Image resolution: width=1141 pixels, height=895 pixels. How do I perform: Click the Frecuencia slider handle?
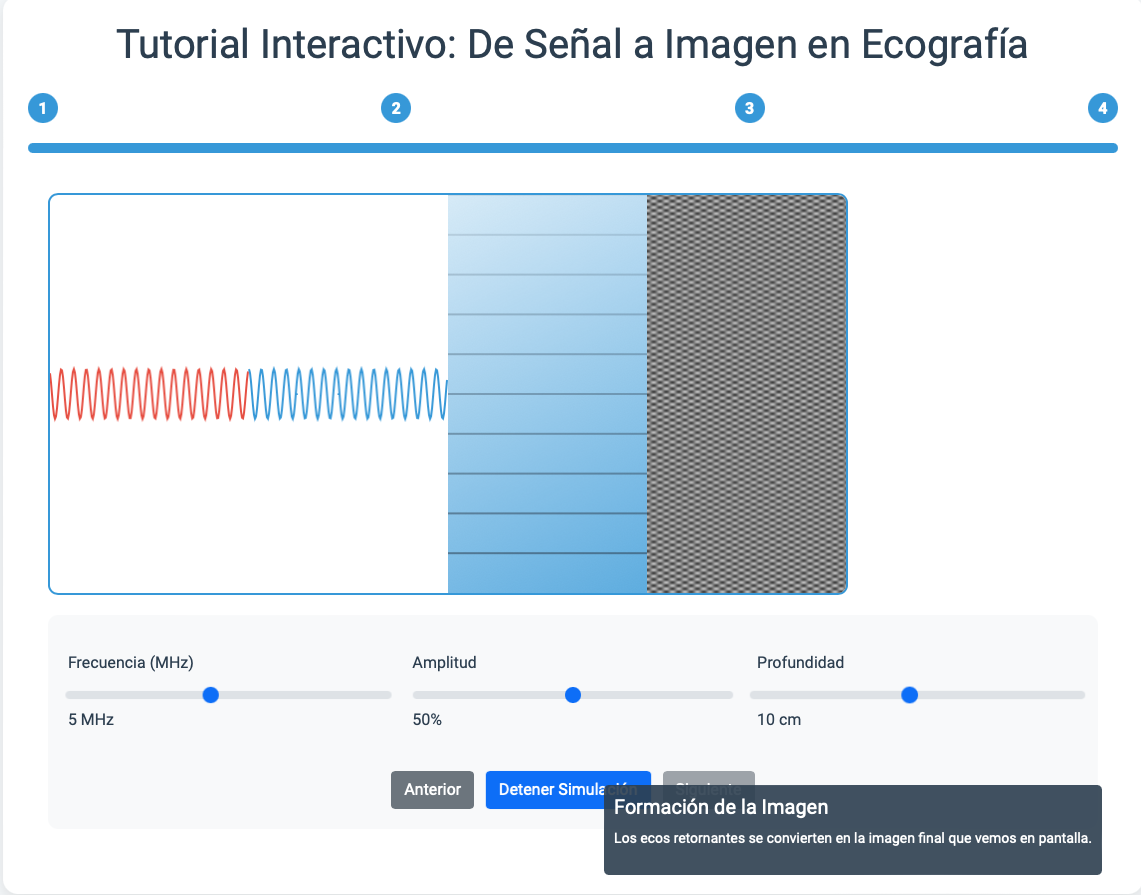210,695
